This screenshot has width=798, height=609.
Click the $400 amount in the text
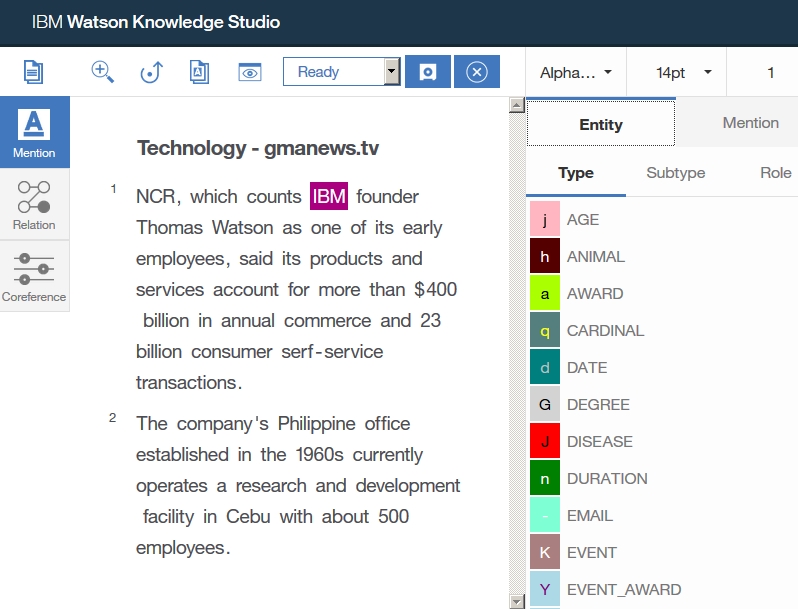click(x=435, y=289)
